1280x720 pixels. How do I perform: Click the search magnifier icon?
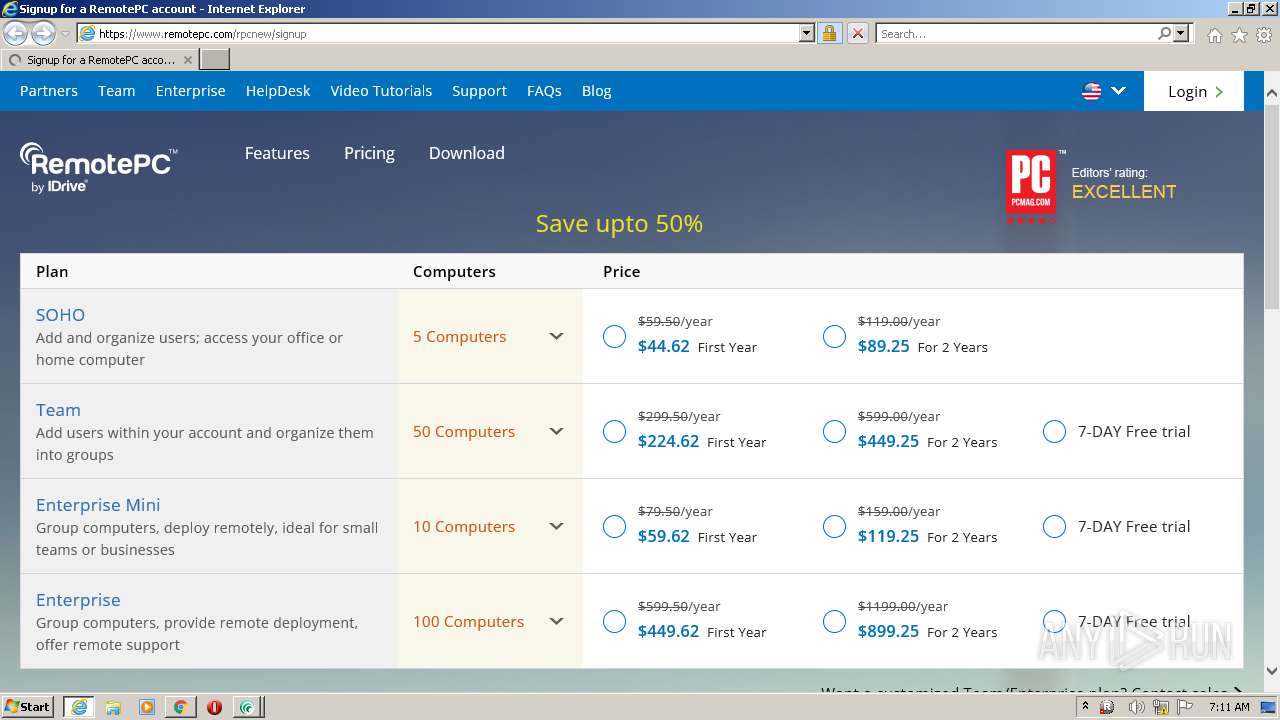(x=1164, y=33)
